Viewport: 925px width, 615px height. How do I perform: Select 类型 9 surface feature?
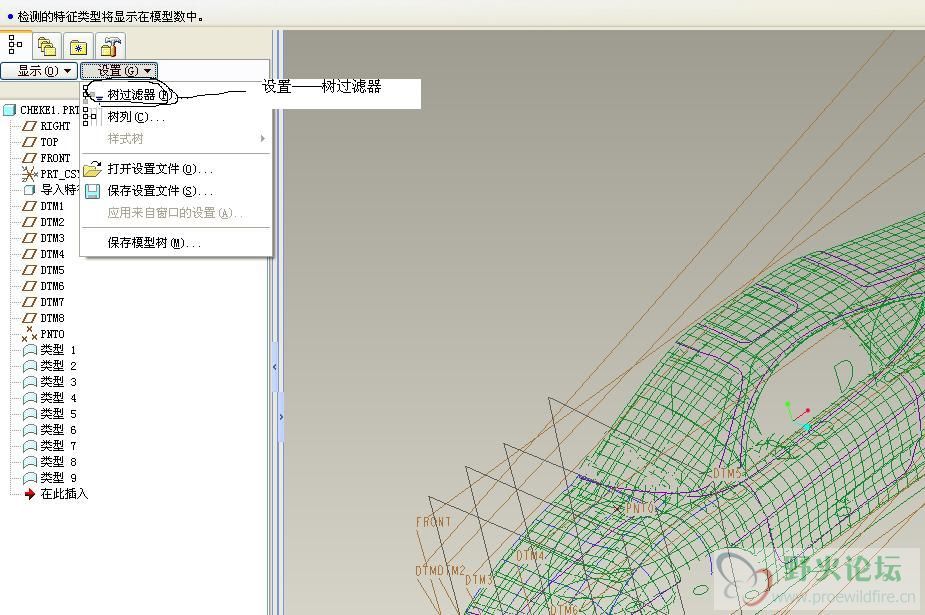pos(58,478)
